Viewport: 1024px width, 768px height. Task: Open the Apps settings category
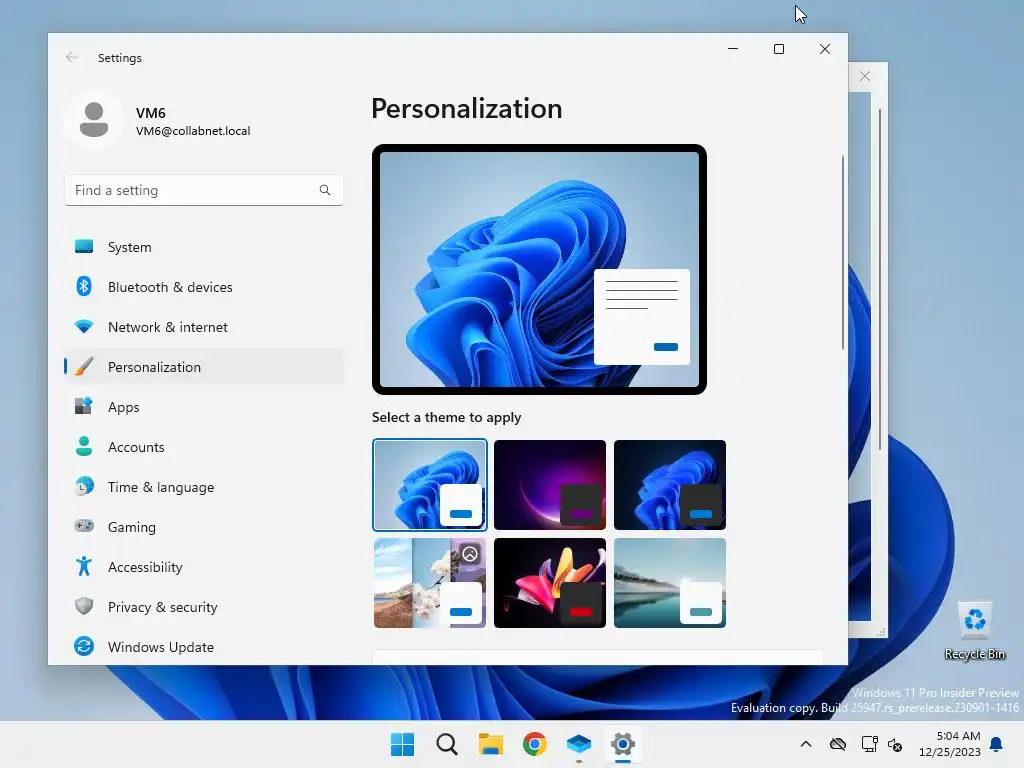pyautogui.click(x=204, y=407)
